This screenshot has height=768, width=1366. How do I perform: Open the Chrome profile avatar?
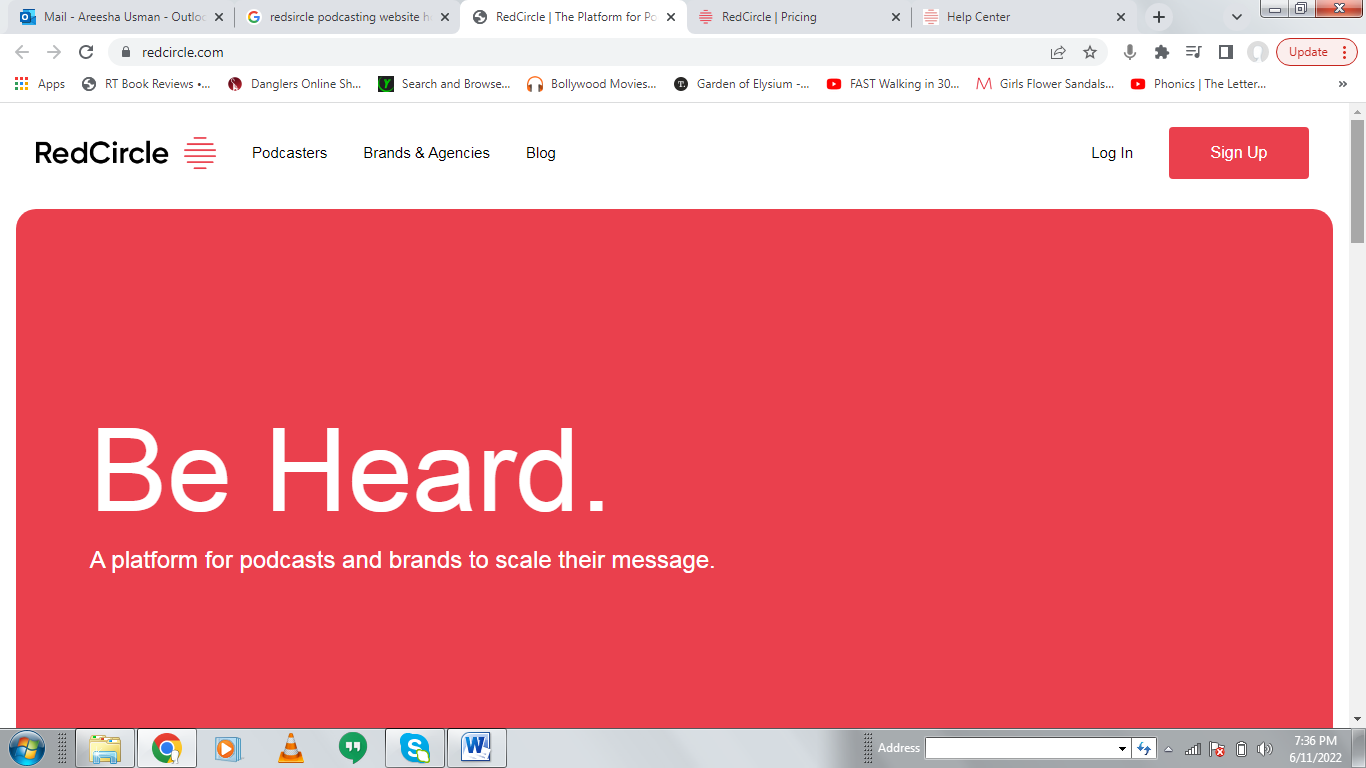coord(1258,52)
